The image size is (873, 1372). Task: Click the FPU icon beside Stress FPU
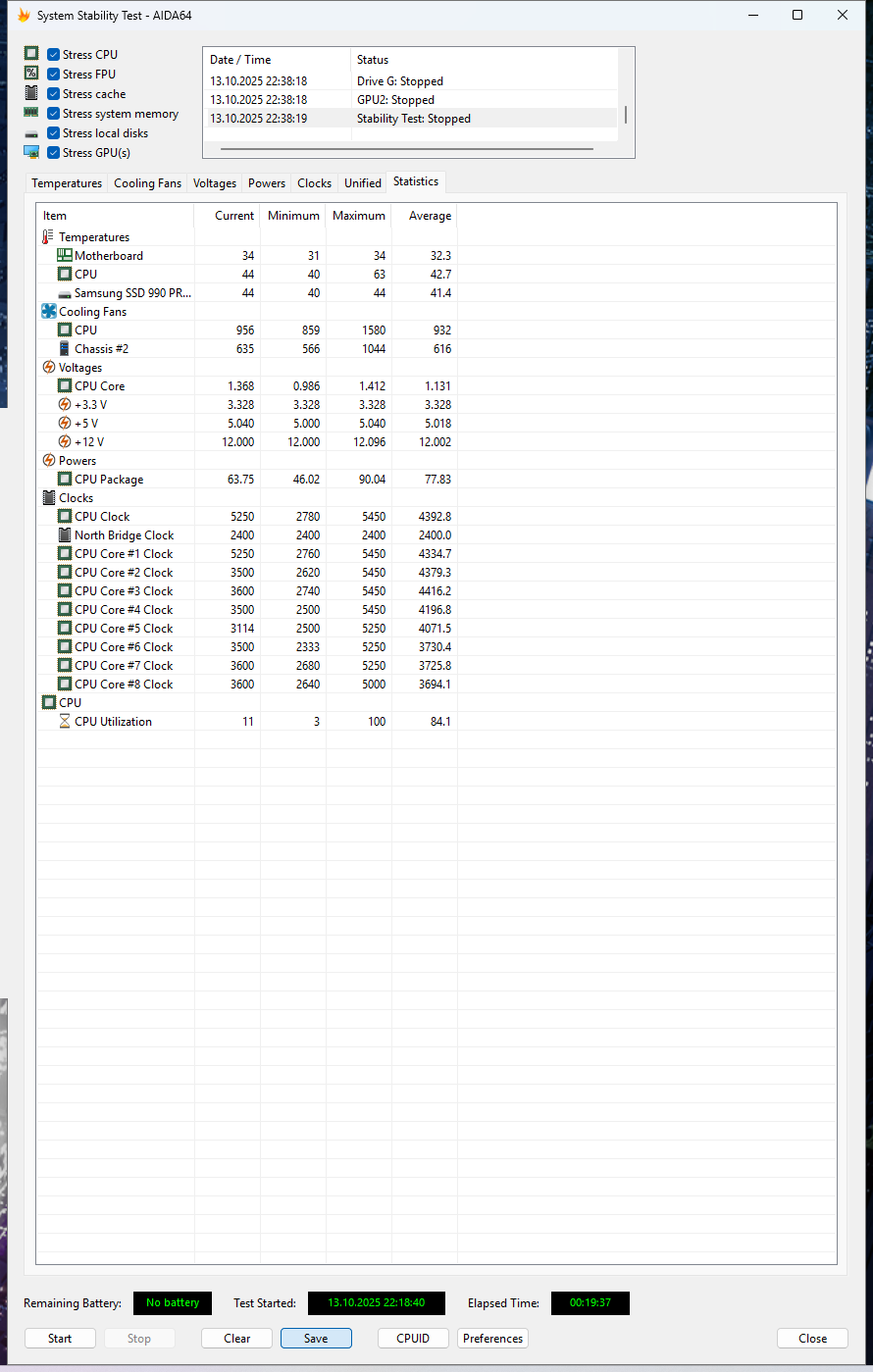coord(30,73)
